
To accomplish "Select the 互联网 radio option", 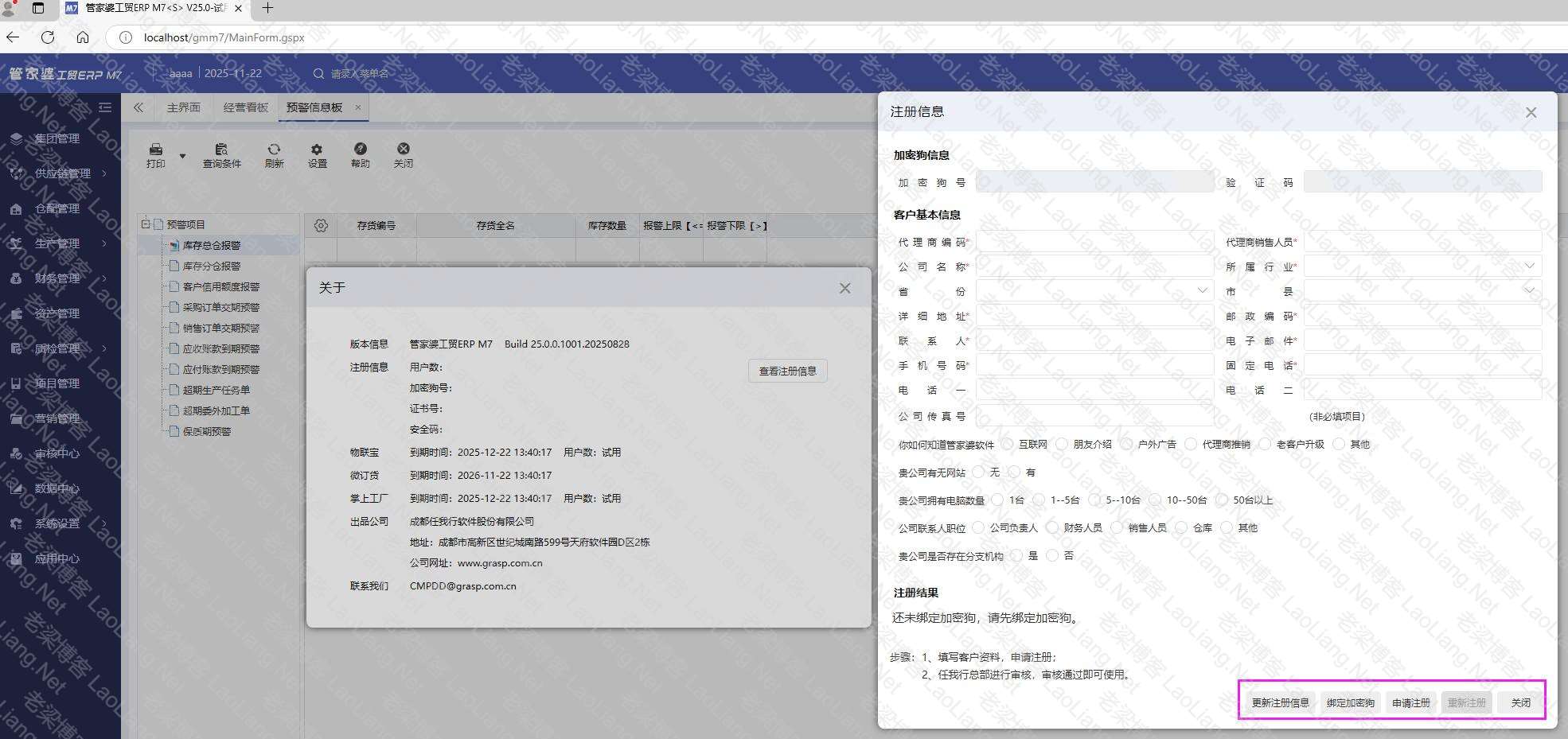I will point(1008,444).
